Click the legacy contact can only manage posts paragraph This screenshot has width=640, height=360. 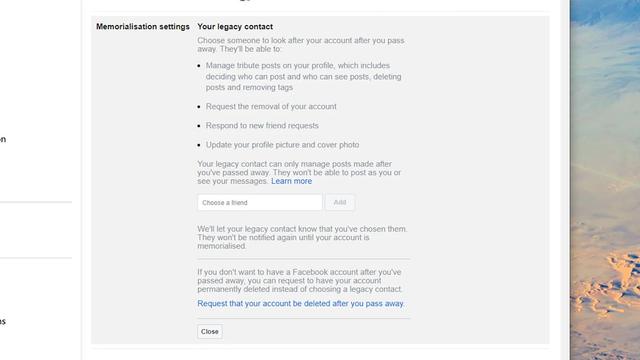tap(299, 172)
